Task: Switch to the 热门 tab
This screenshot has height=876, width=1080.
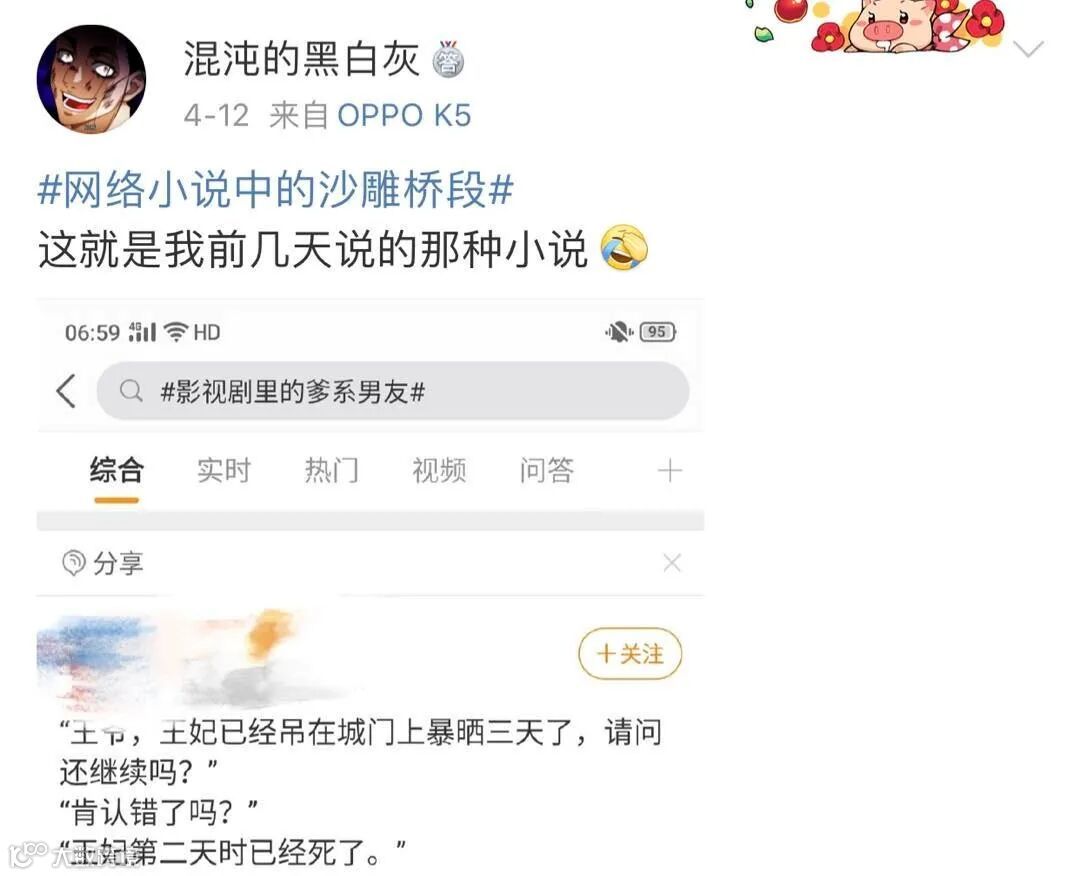Action: [x=331, y=471]
